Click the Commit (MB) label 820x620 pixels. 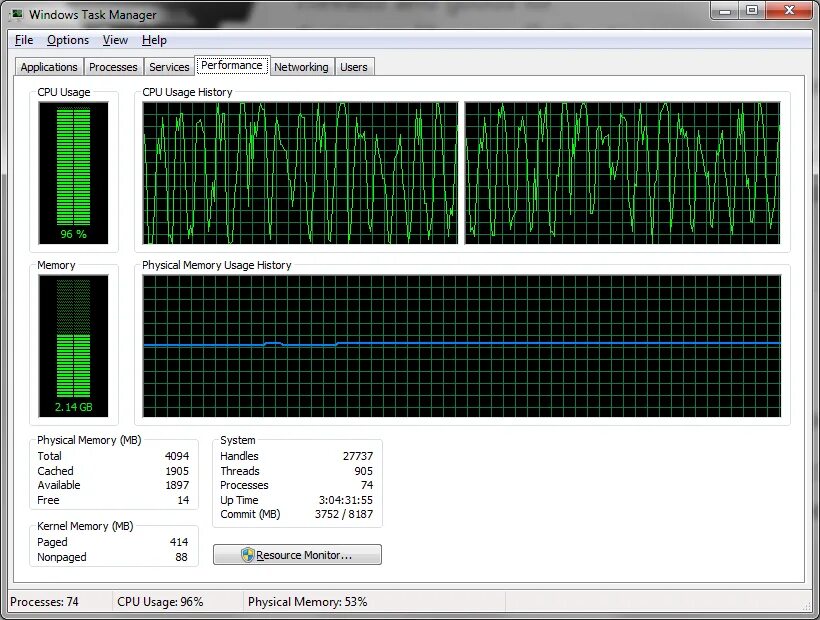coord(250,514)
